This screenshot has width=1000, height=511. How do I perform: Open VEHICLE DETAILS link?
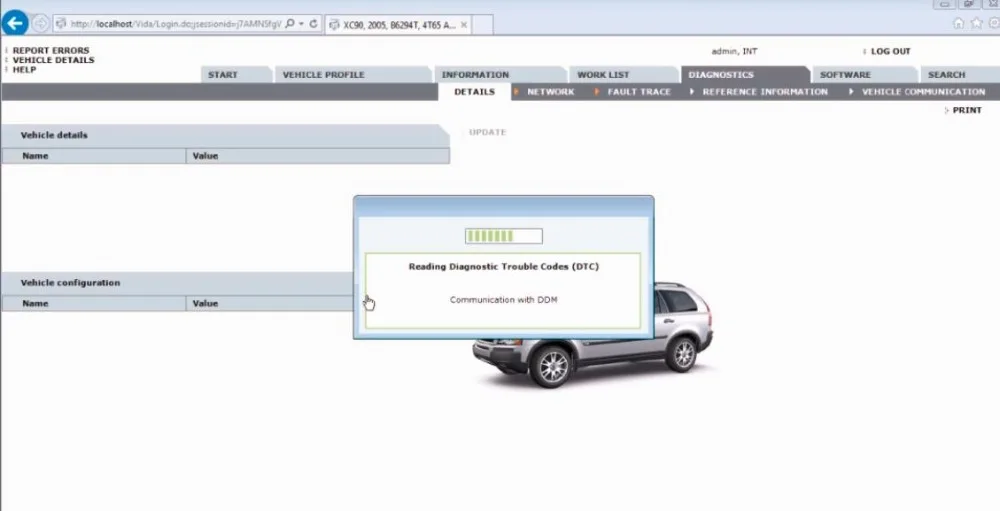tap(54, 60)
